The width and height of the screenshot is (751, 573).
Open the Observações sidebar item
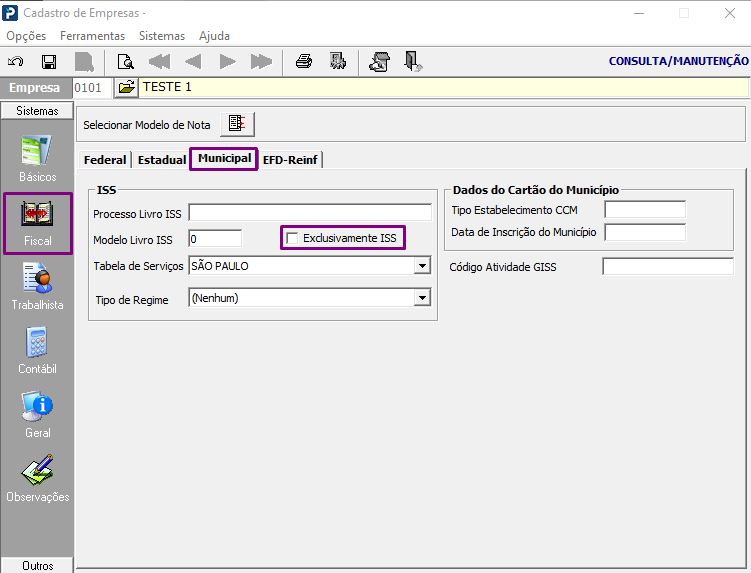(37, 480)
